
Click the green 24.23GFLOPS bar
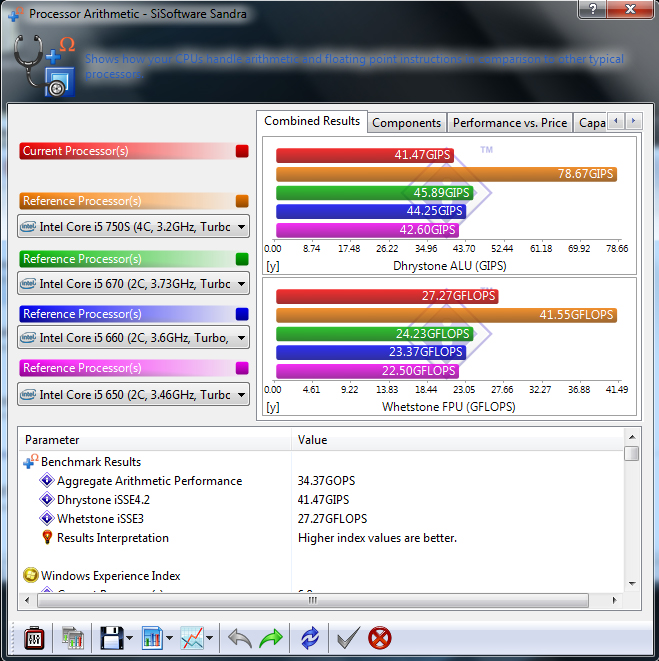[x=375, y=334]
